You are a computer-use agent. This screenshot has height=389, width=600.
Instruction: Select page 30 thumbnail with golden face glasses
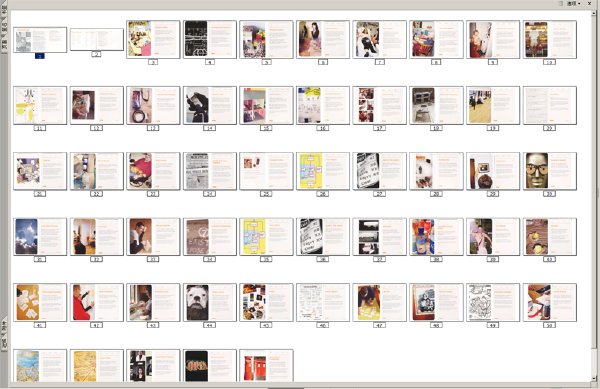tap(550, 171)
